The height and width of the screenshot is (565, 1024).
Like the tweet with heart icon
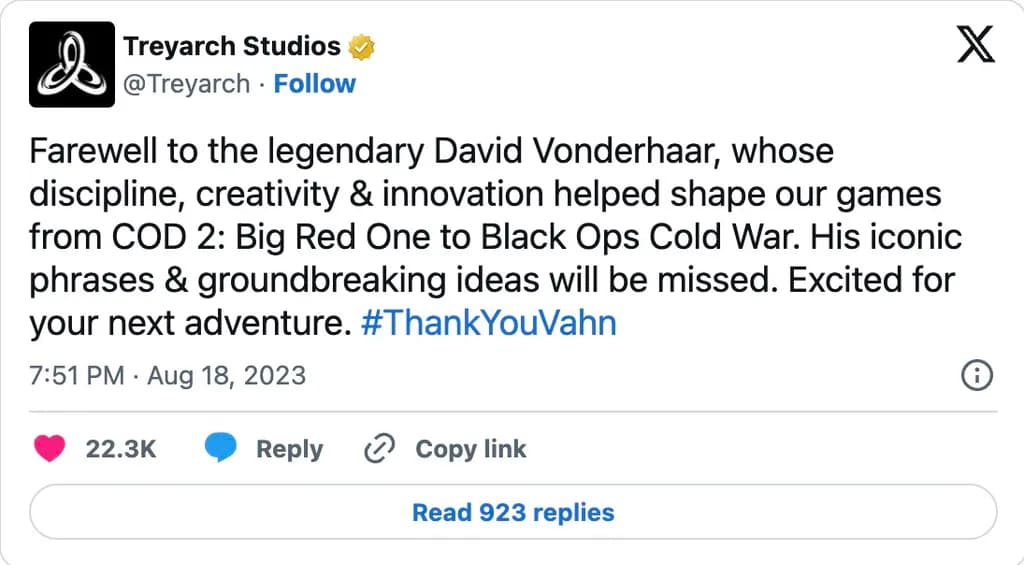50,449
